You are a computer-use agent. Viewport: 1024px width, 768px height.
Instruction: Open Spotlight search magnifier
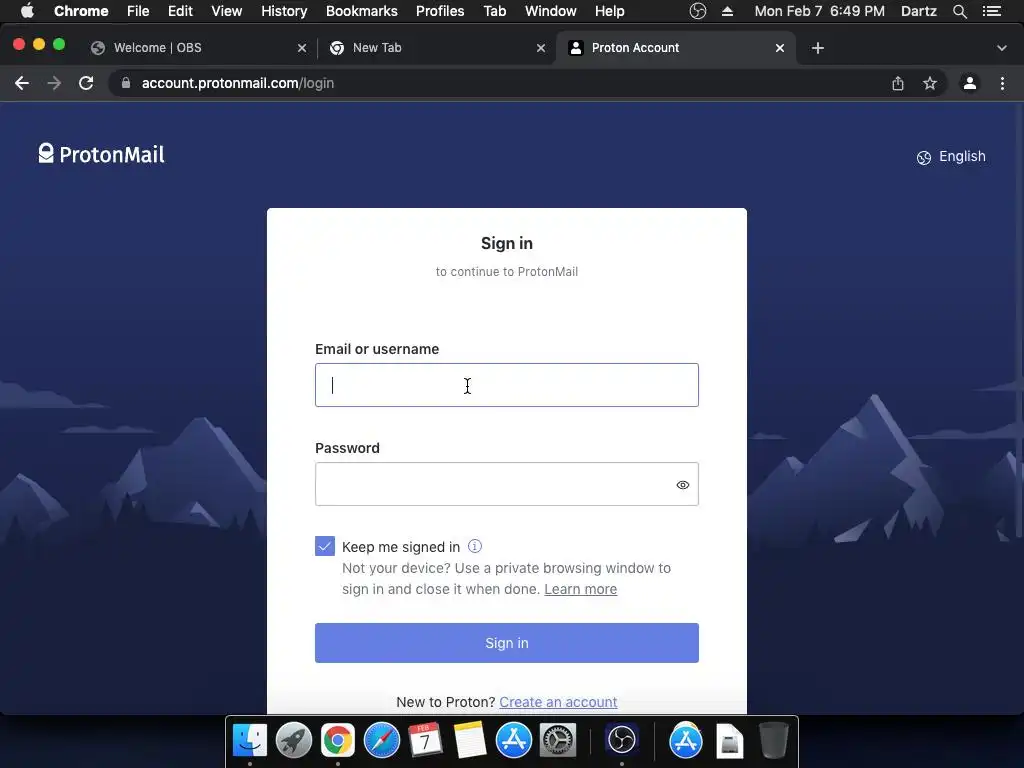click(959, 11)
